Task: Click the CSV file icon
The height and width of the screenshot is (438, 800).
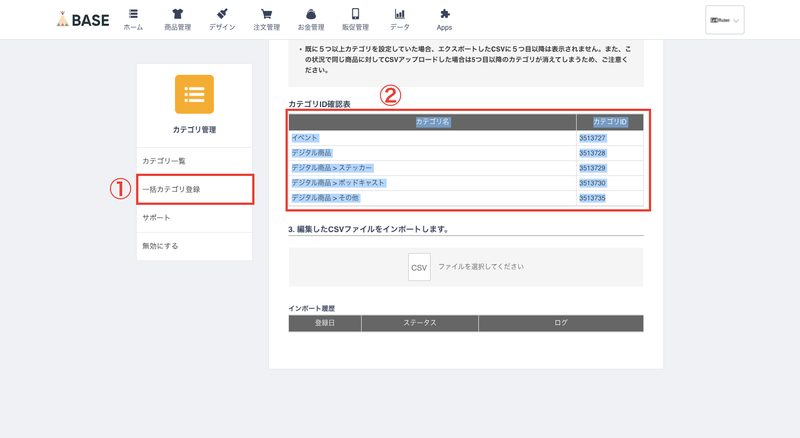Action: pyautogui.click(x=419, y=267)
